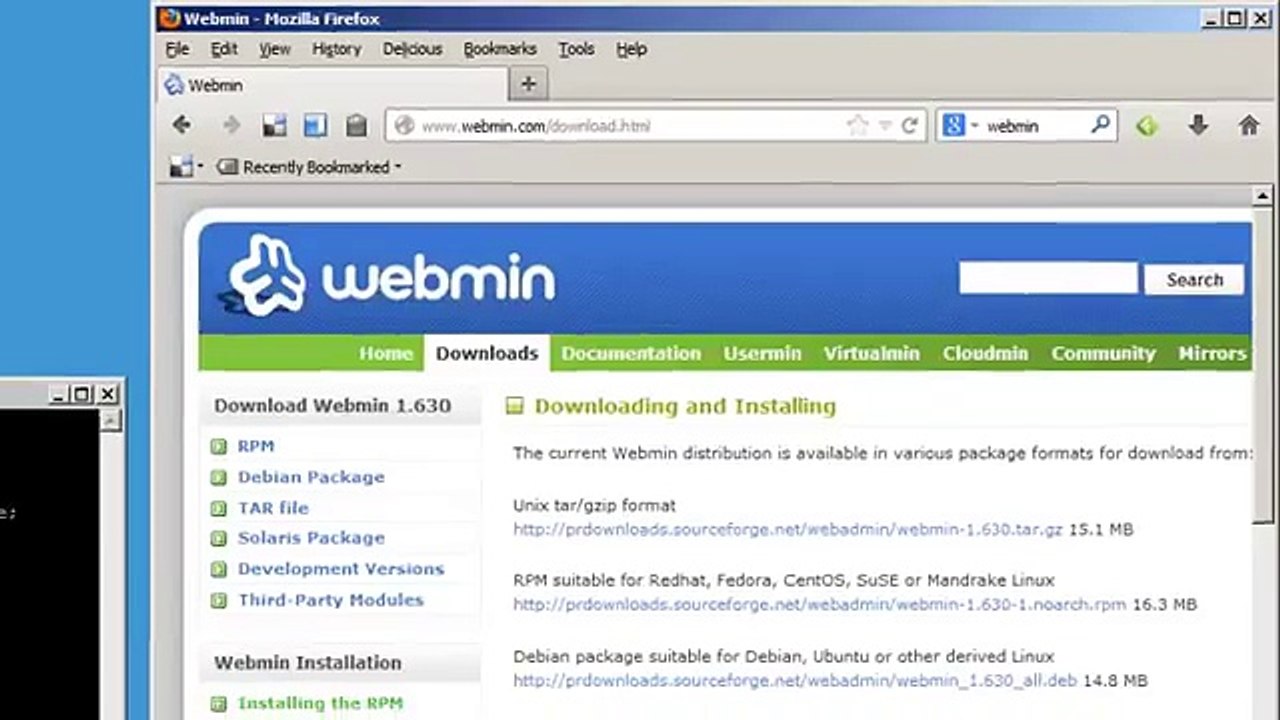Reload the page with the refresh icon
The width and height of the screenshot is (1280, 720).
pos(909,126)
